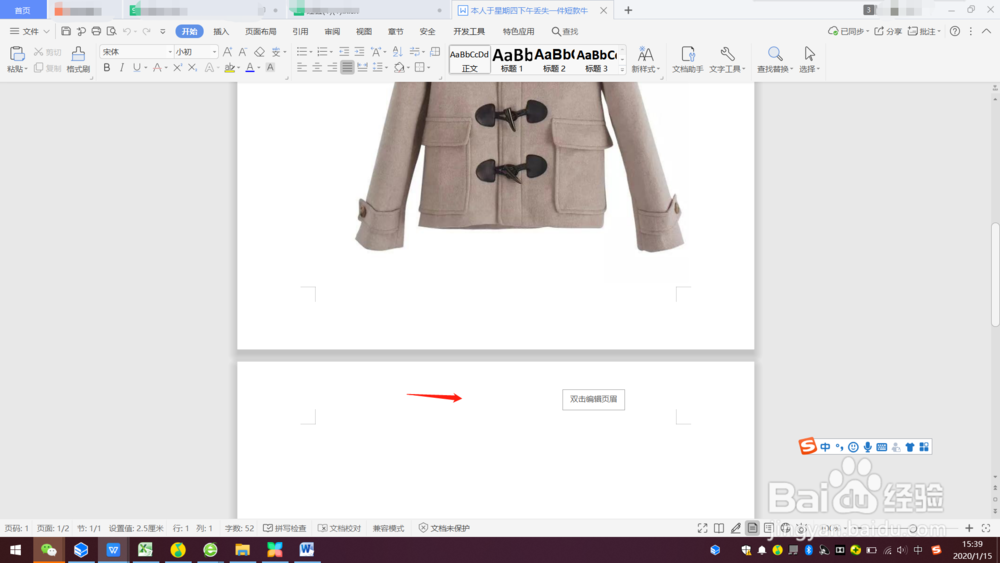
Task: Expand the 文件 menu arrow
Action: point(46,31)
